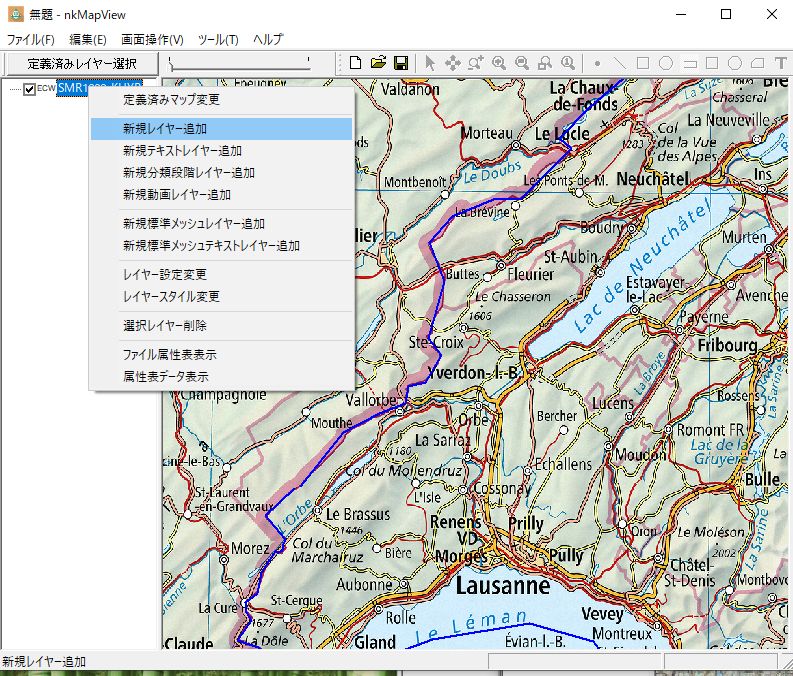Click the zoom out magnifier icon
This screenshot has width=793, height=676.
[521, 63]
